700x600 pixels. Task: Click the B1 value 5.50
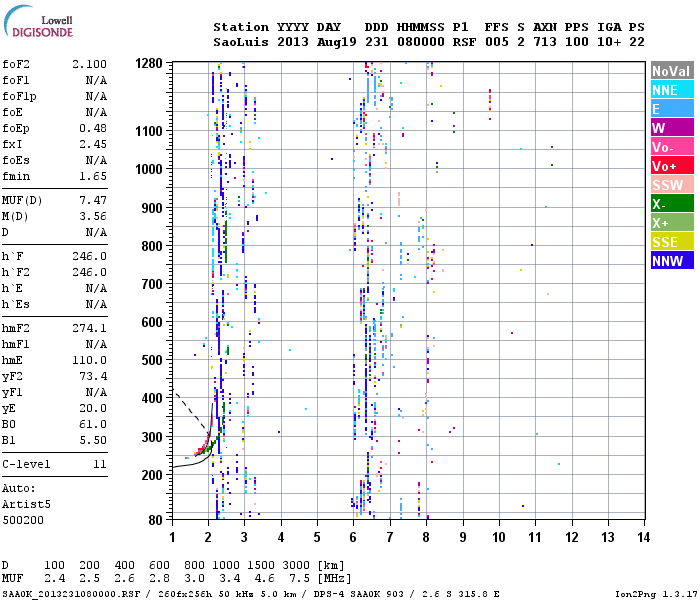tap(93, 440)
